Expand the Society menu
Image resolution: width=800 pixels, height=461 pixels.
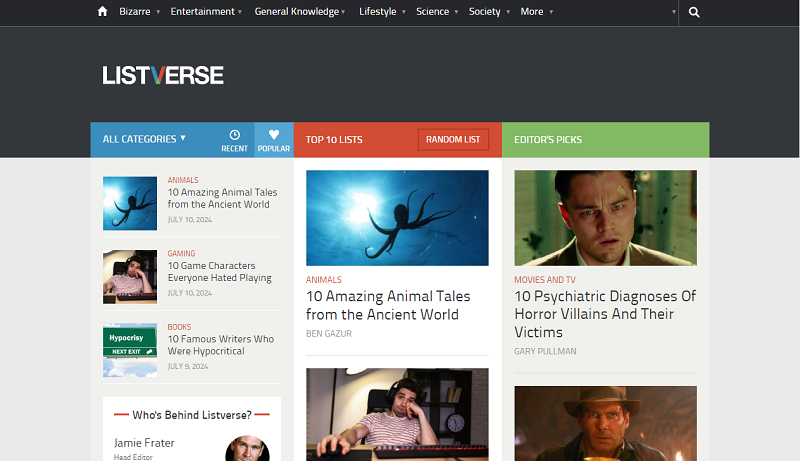(x=488, y=12)
